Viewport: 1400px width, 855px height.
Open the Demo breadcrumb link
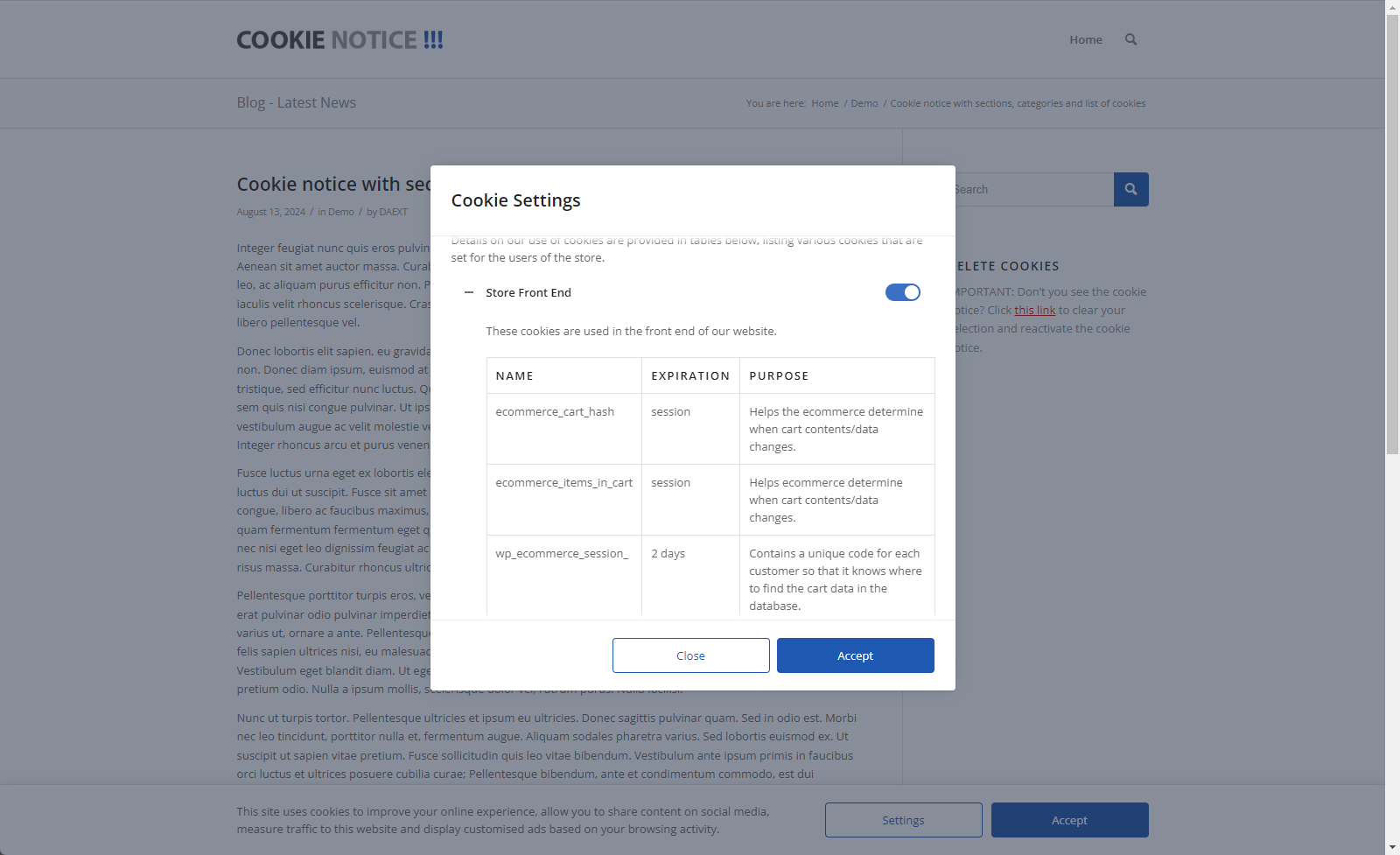coord(864,103)
